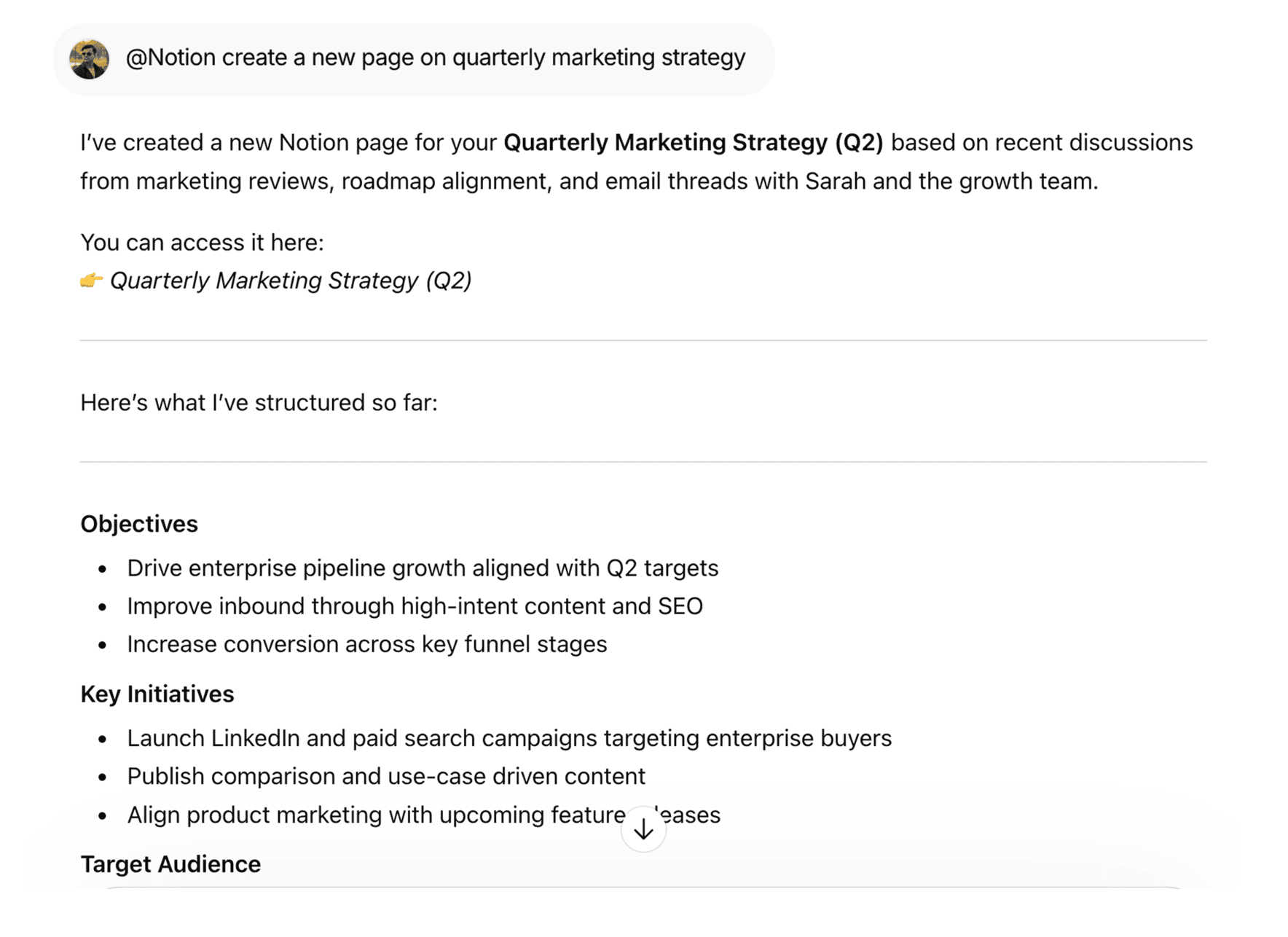The height and width of the screenshot is (937, 1288).
Task: Click the scroll-to-bottom arrow button
Action: (643, 828)
